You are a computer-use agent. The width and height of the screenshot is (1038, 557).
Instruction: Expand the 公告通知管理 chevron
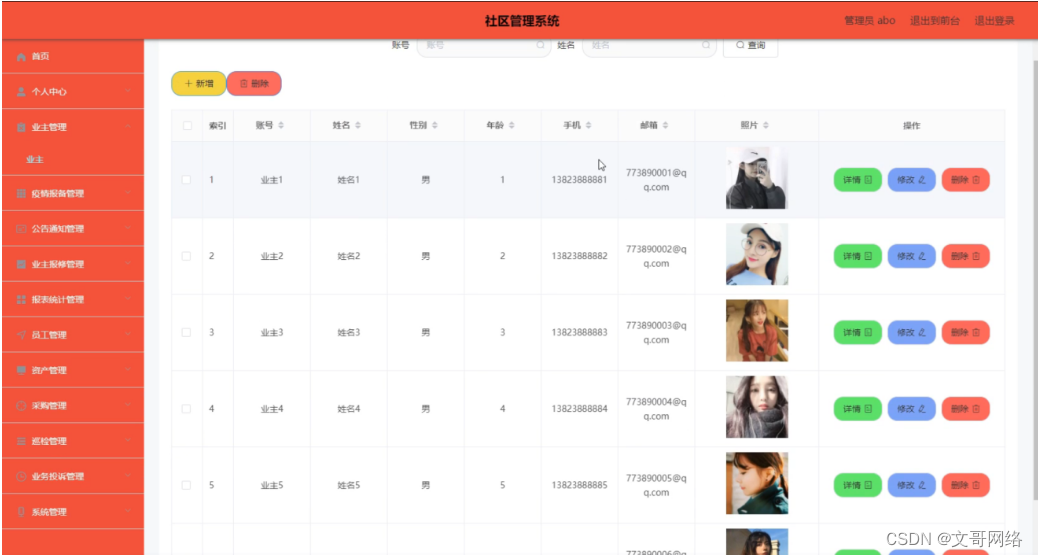[x=128, y=228]
